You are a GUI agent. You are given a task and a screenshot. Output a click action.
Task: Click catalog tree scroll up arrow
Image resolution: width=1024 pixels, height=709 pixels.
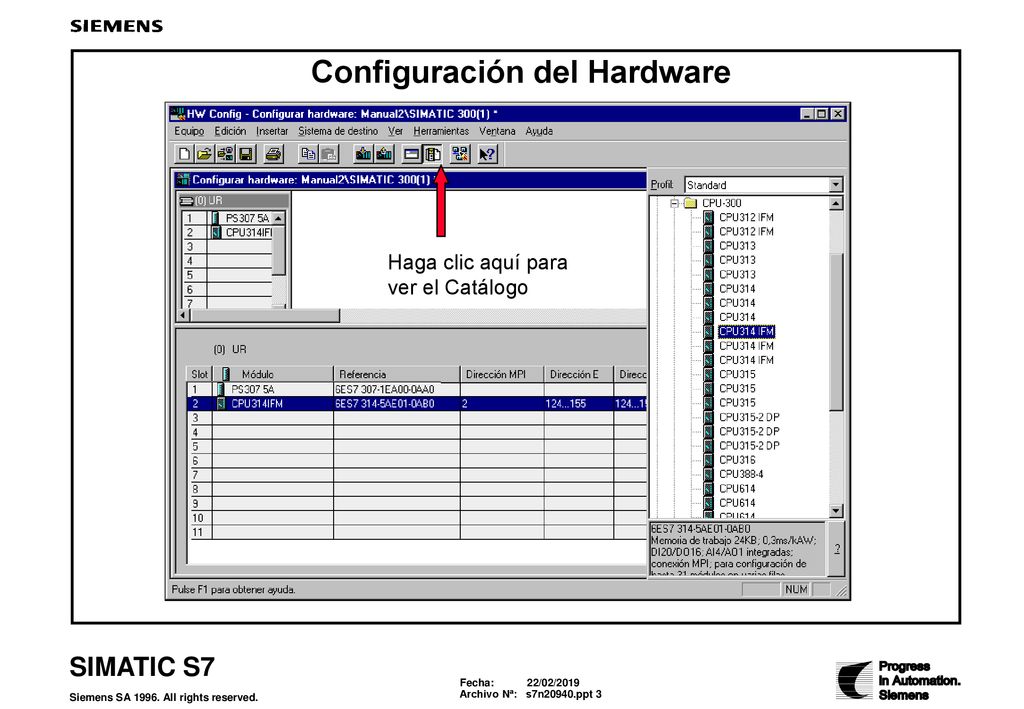836,203
